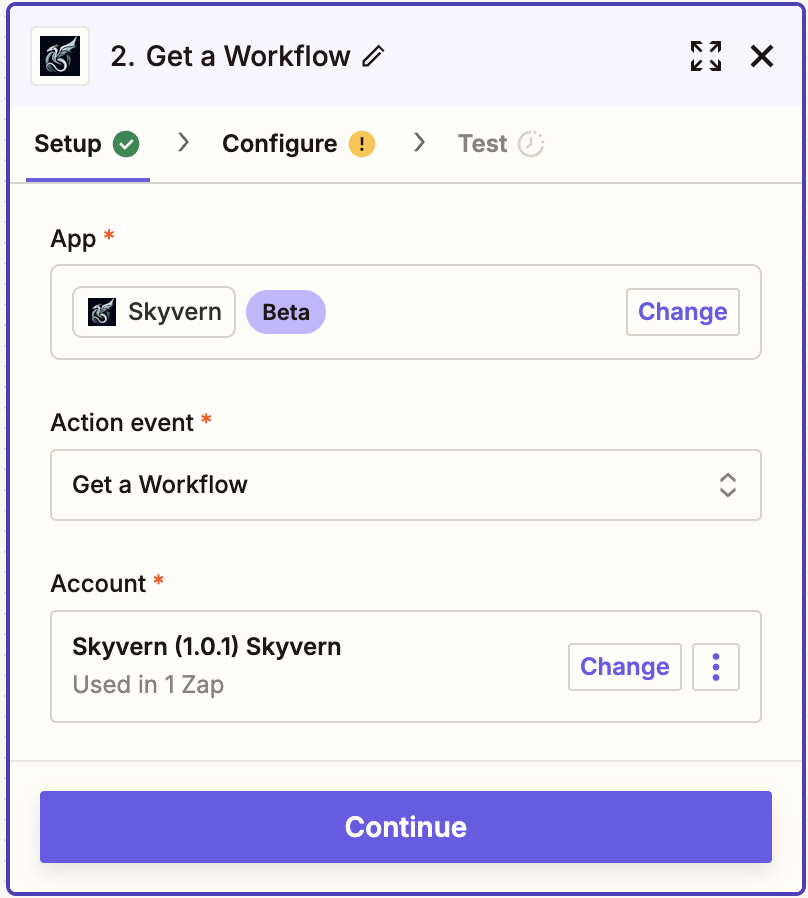Viewport: 808px width, 898px height.
Task: Rename step with the pencil icon
Action: coord(373,57)
